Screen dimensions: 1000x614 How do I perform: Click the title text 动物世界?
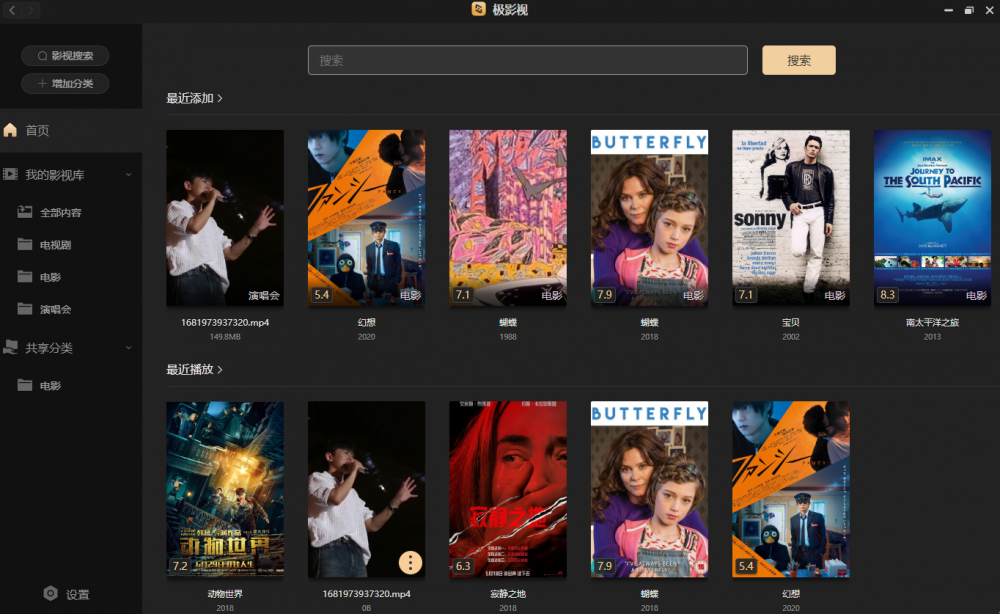click(x=225, y=594)
